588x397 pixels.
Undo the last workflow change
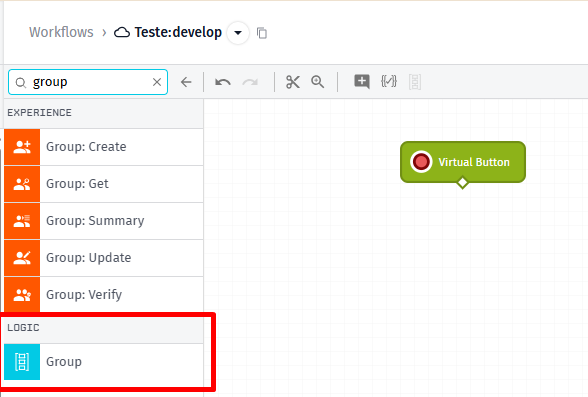click(223, 82)
